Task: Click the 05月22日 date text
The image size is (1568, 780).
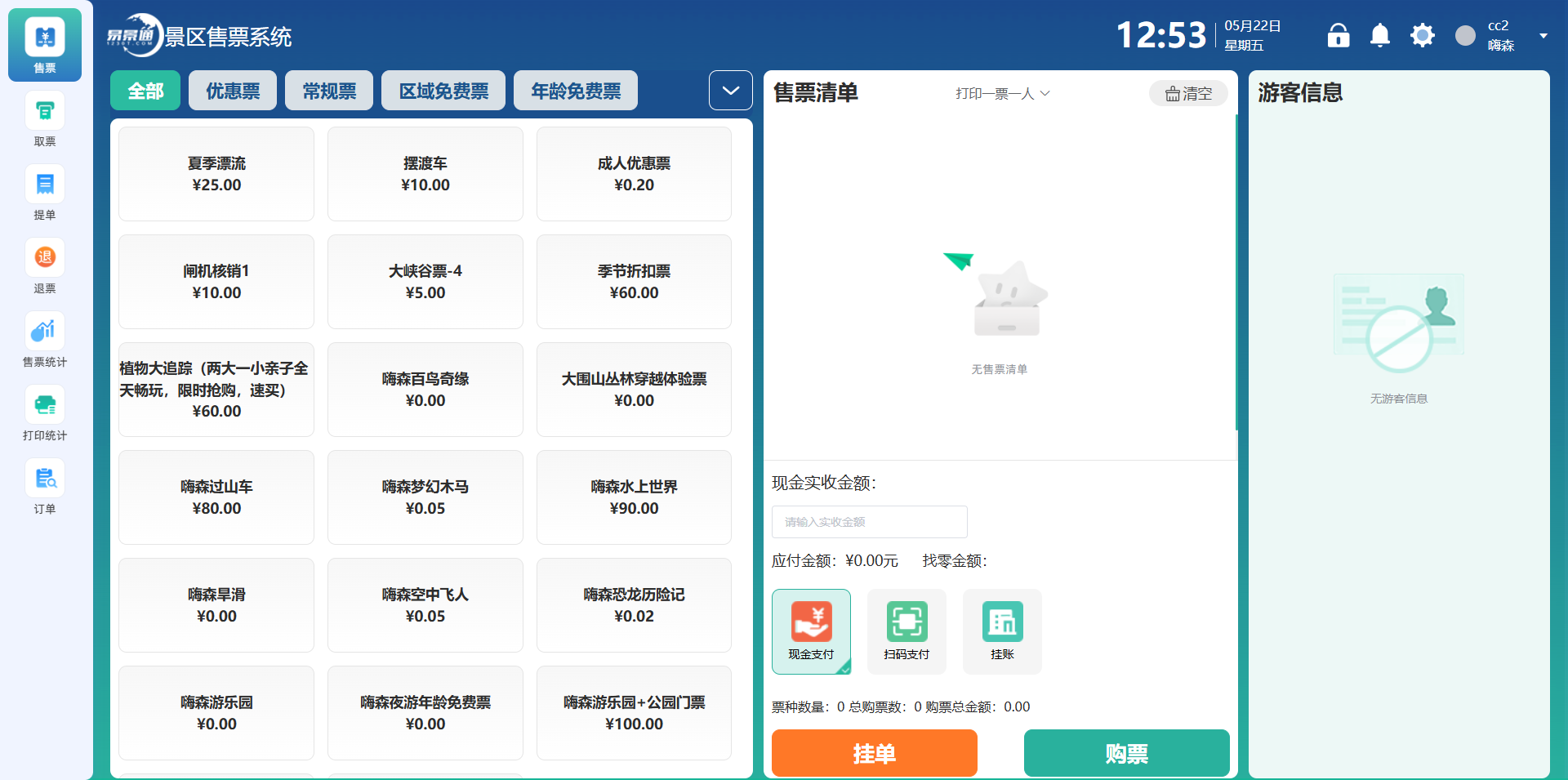Action: click(x=1253, y=26)
